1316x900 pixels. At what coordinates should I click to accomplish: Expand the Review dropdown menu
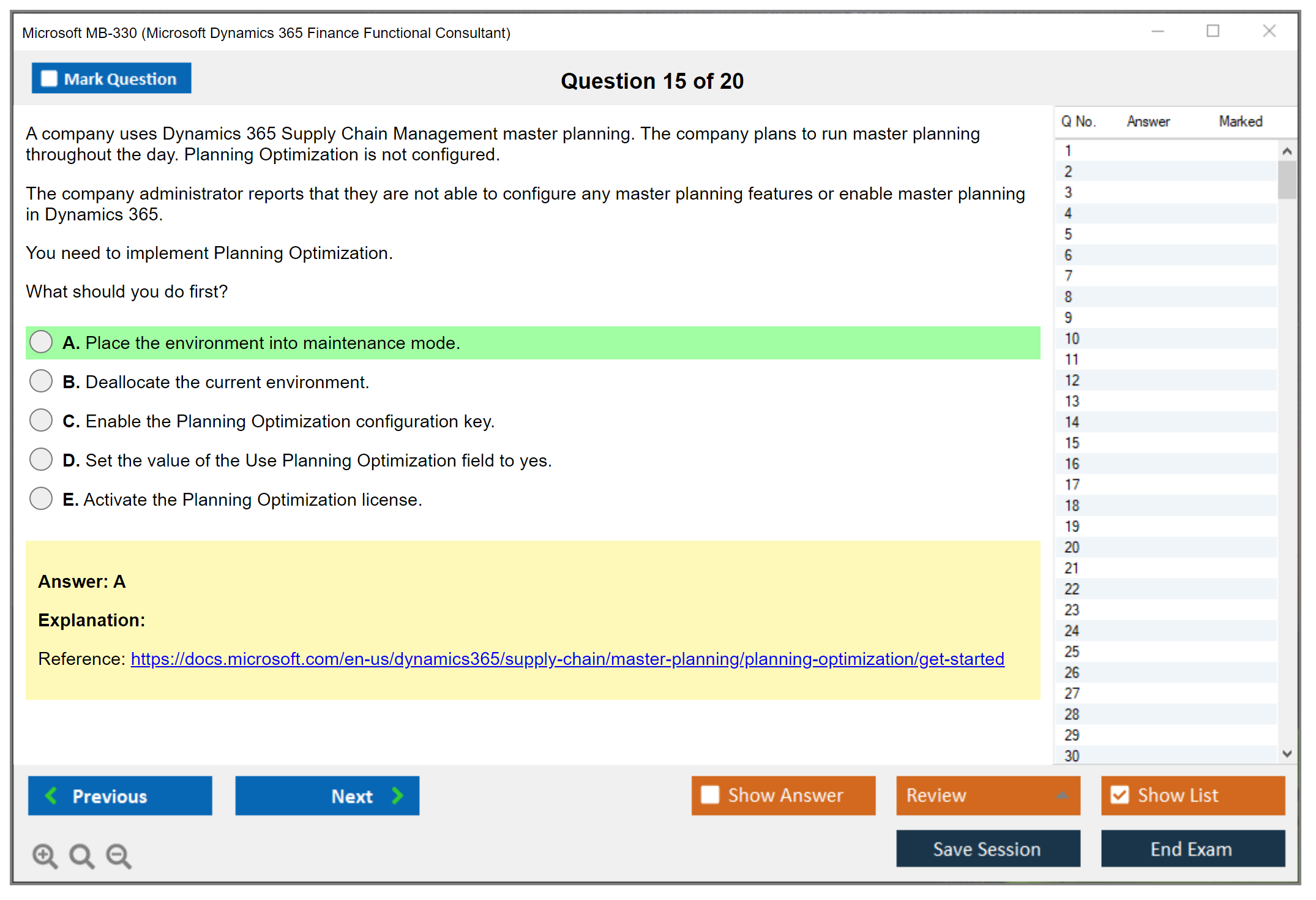1062,795
